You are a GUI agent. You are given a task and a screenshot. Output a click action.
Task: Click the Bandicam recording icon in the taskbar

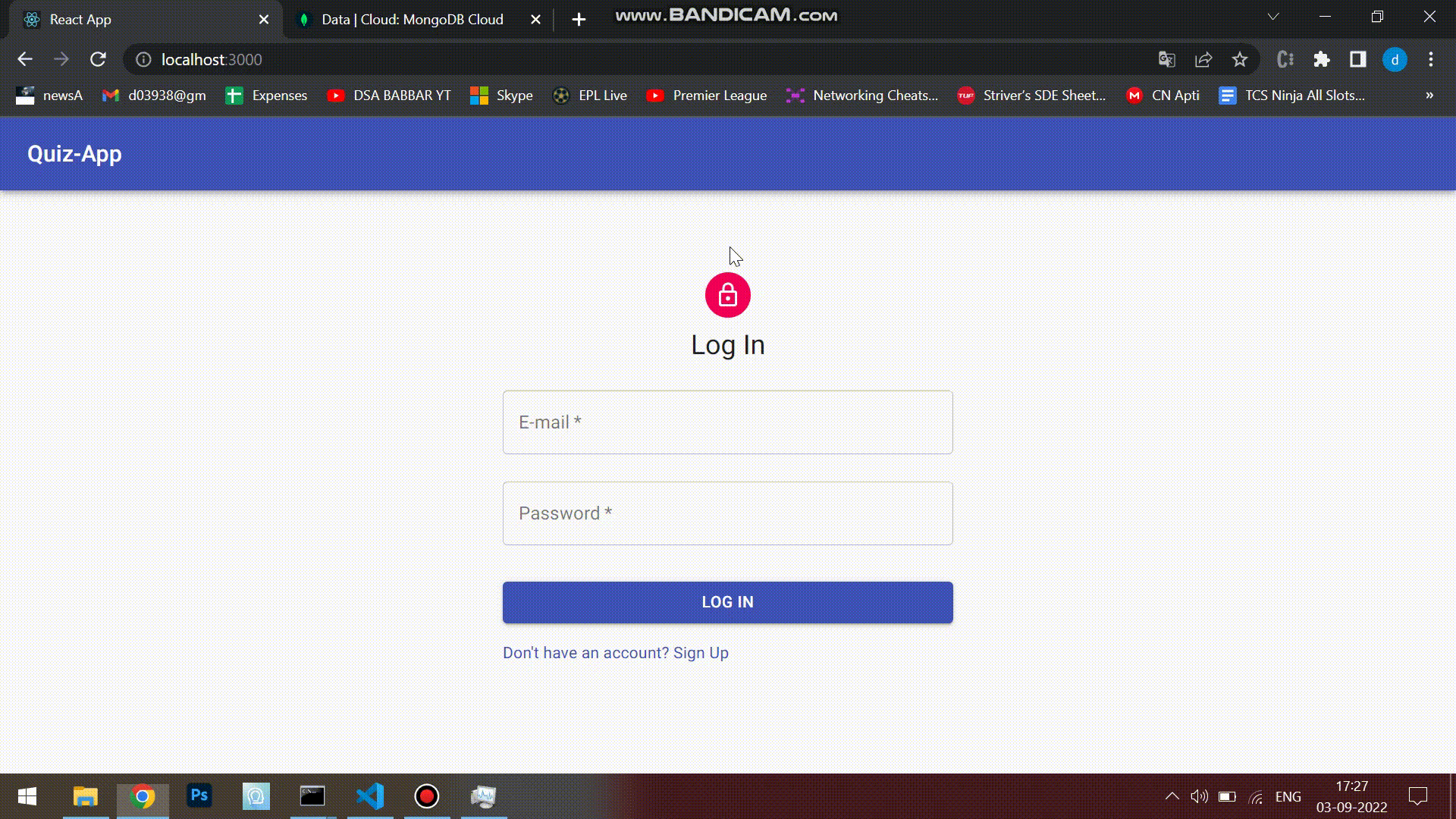coord(426,795)
